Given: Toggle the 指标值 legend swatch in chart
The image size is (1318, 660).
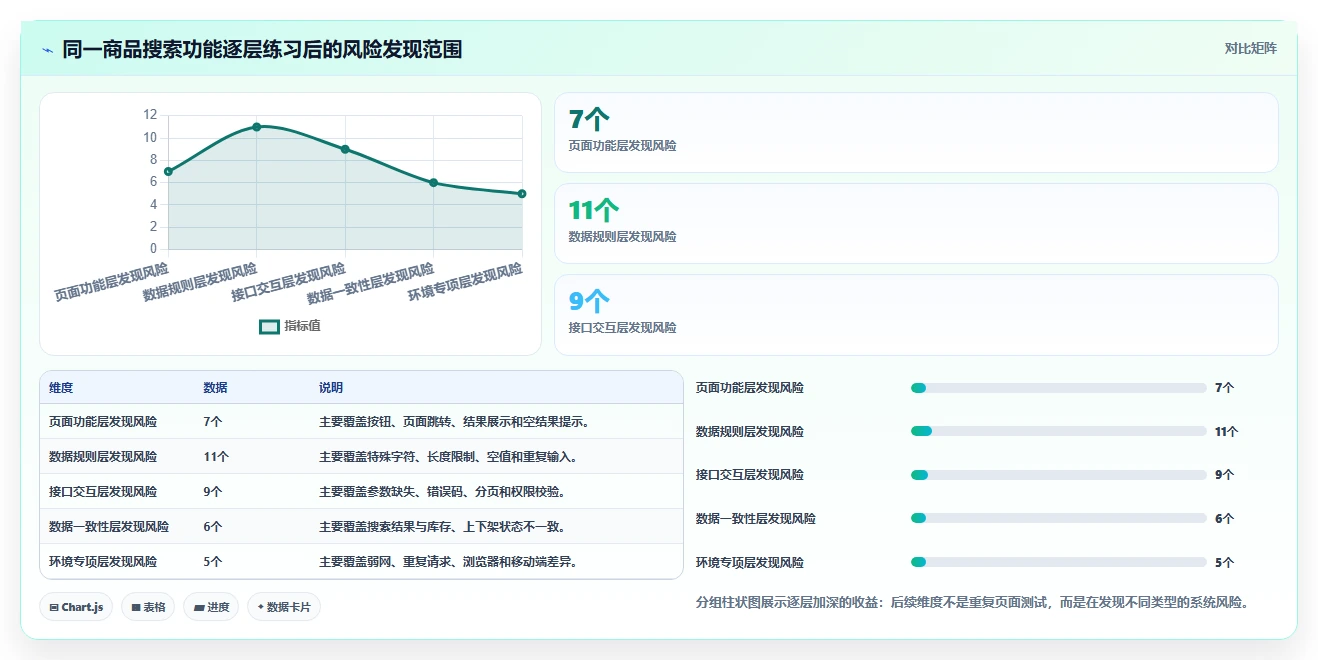Looking at the screenshot, I should [269, 326].
